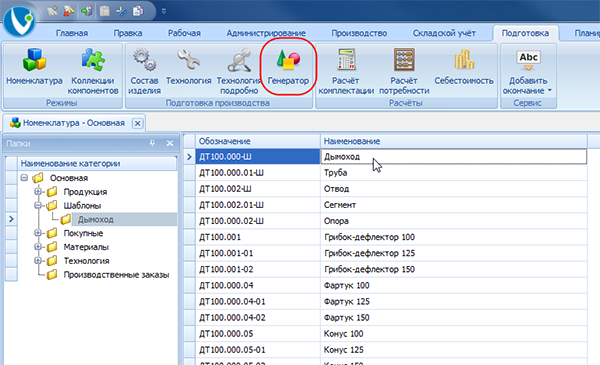The image size is (600, 365).
Task: Select the Производственные заказы folder
Action: point(116,275)
